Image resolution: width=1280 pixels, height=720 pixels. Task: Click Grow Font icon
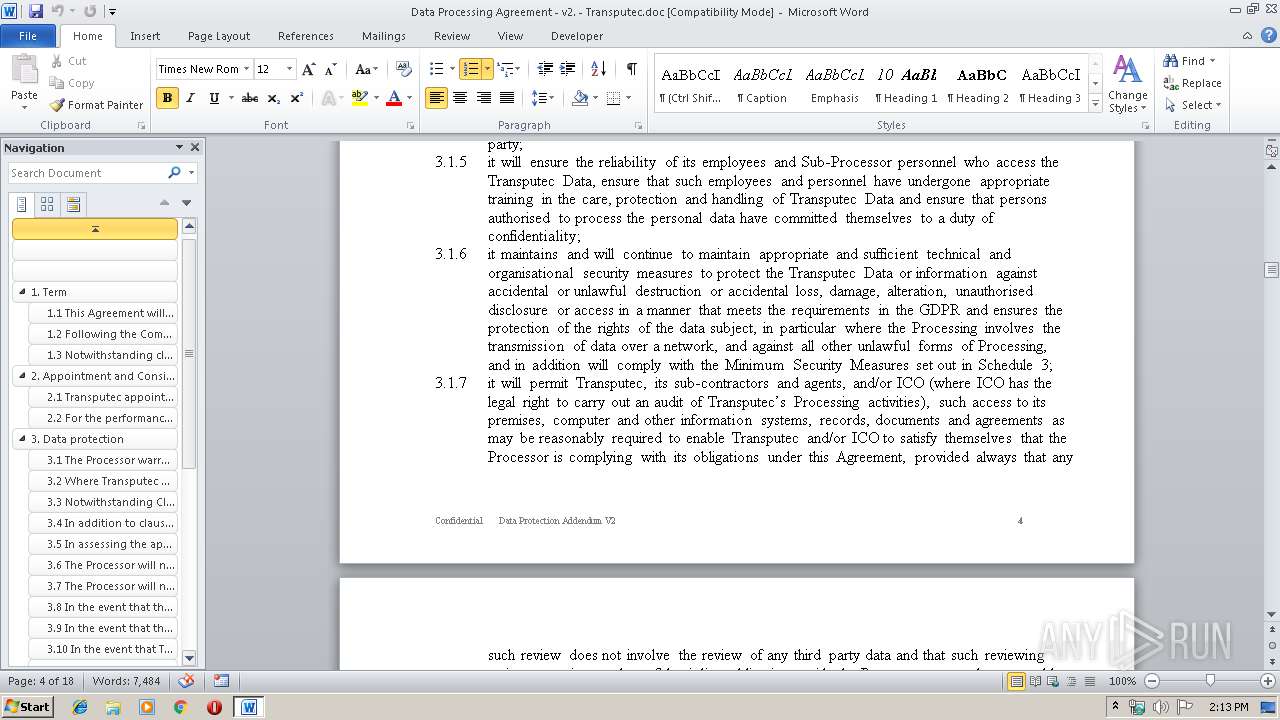[x=309, y=69]
